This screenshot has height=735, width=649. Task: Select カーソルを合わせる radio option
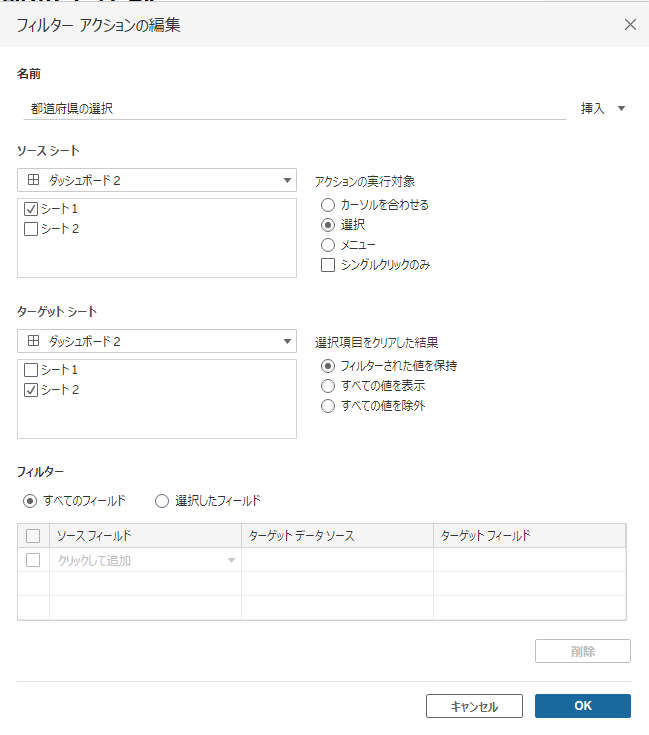pyautogui.click(x=327, y=205)
